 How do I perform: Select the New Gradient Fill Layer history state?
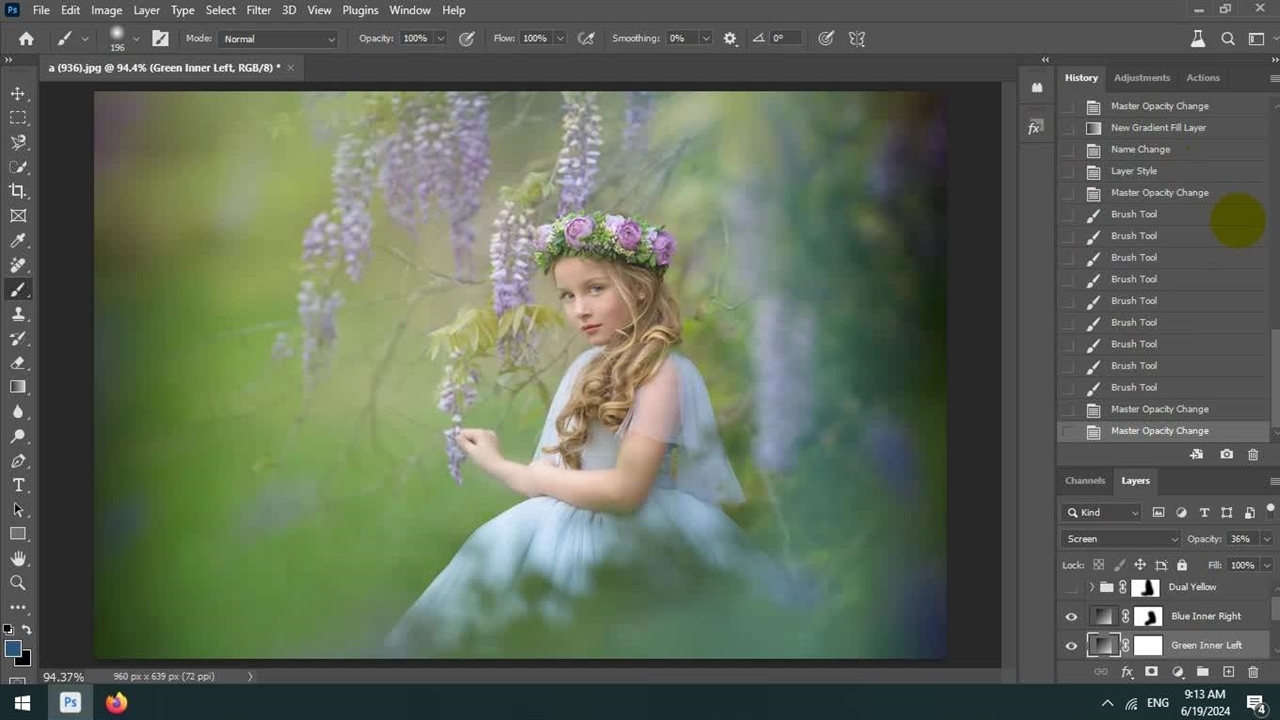[1158, 128]
